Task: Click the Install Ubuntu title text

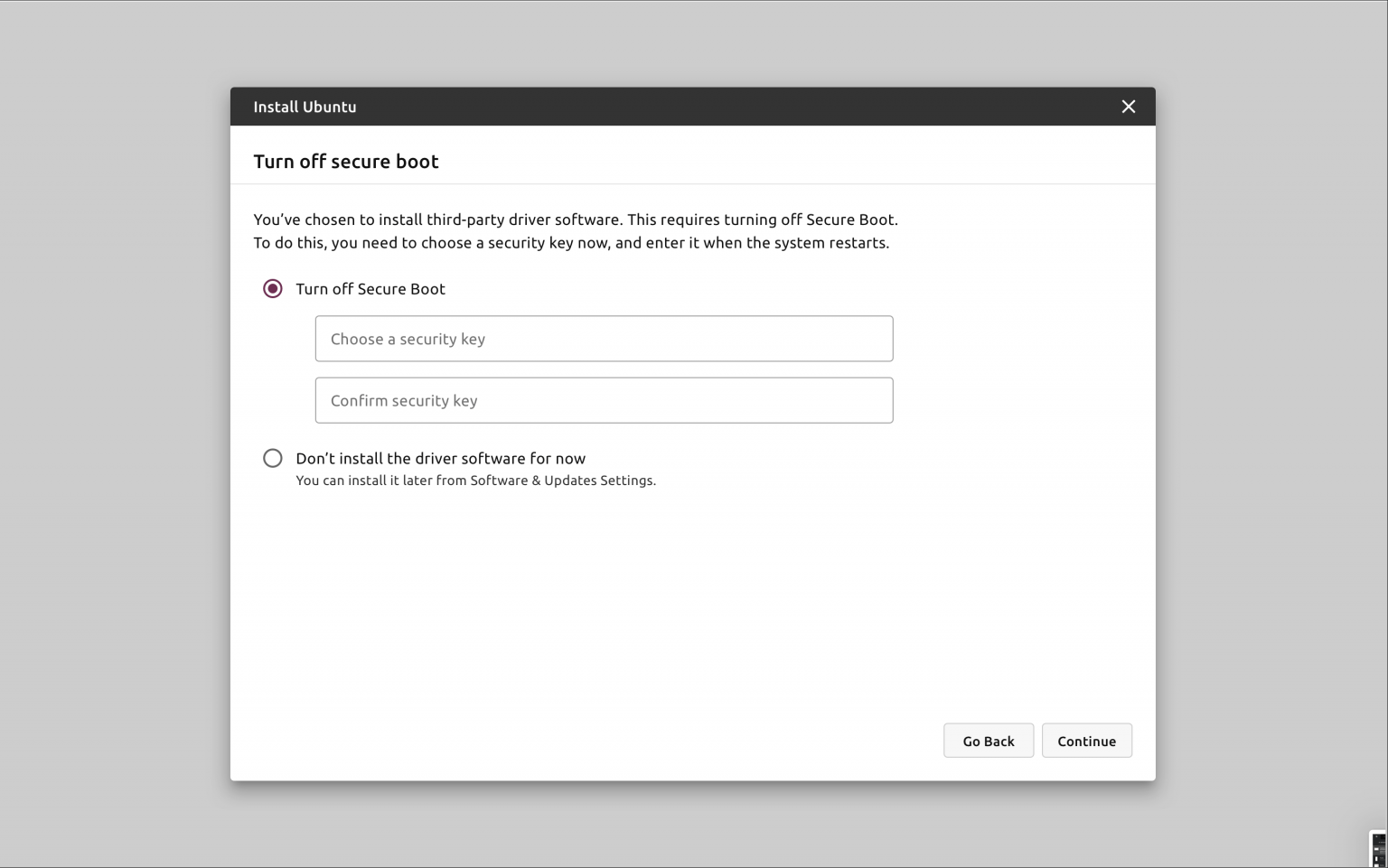Action: coord(305,107)
